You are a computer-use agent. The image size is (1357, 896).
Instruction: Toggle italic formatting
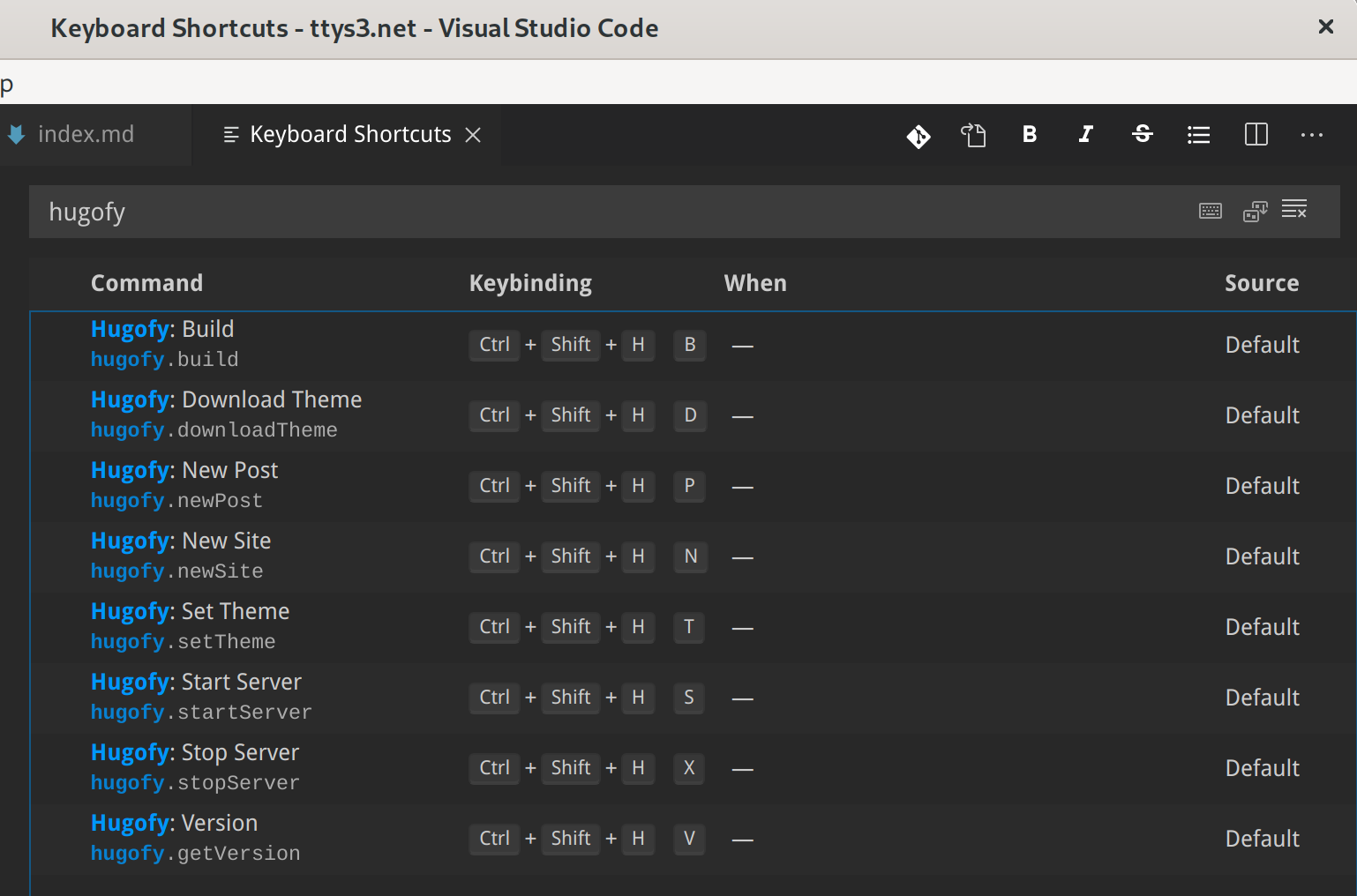(x=1086, y=134)
